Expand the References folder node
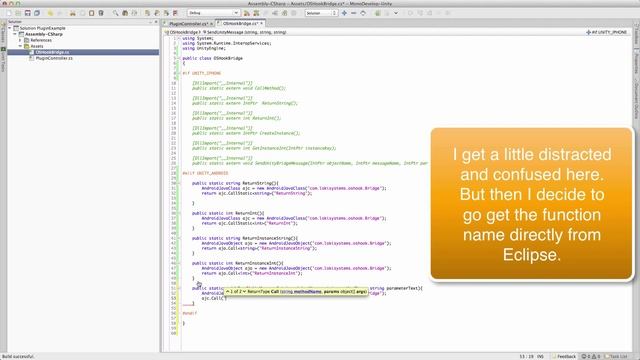 click(20, 40)
